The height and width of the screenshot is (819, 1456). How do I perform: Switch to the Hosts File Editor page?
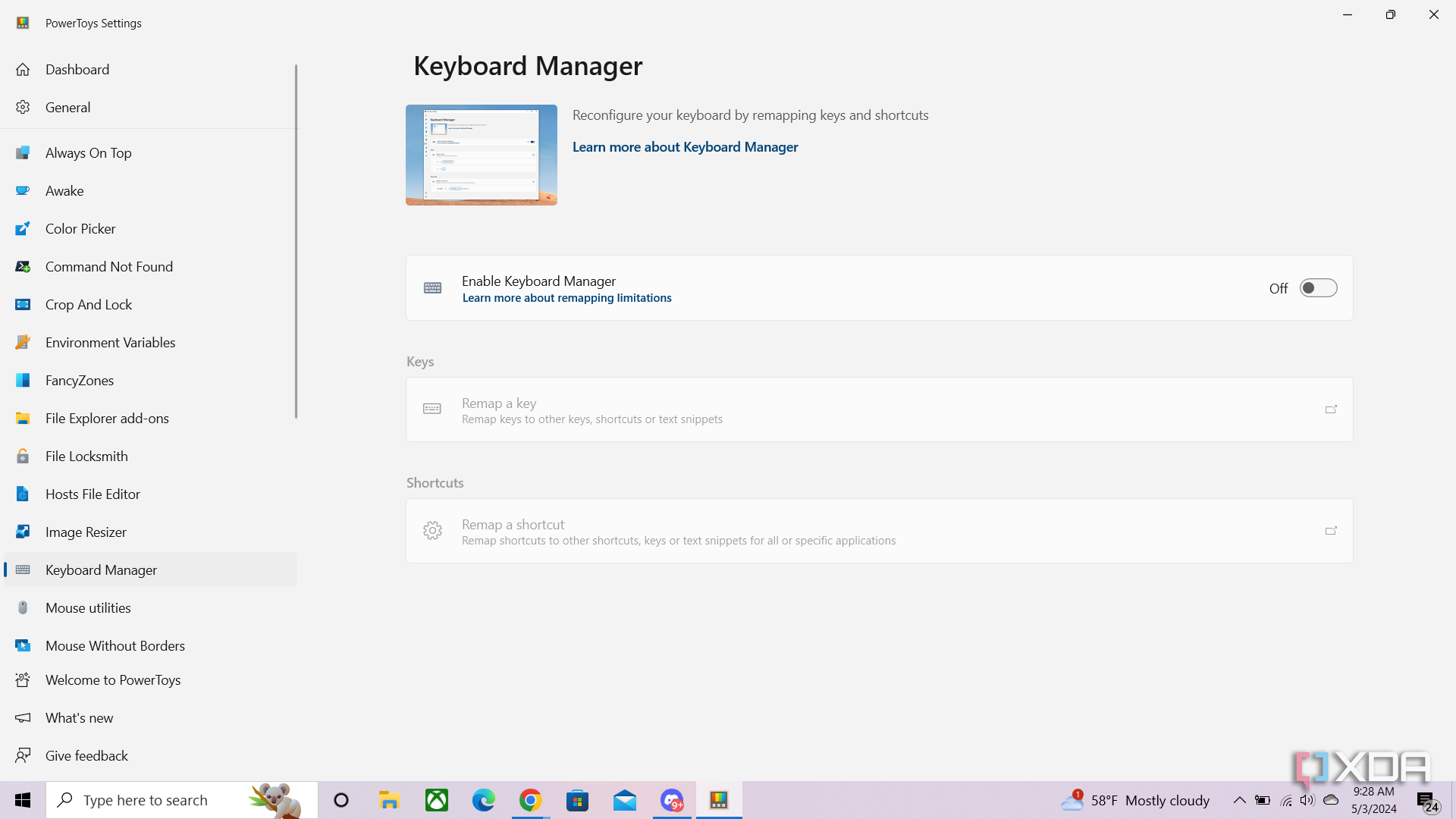coord(150,494)
